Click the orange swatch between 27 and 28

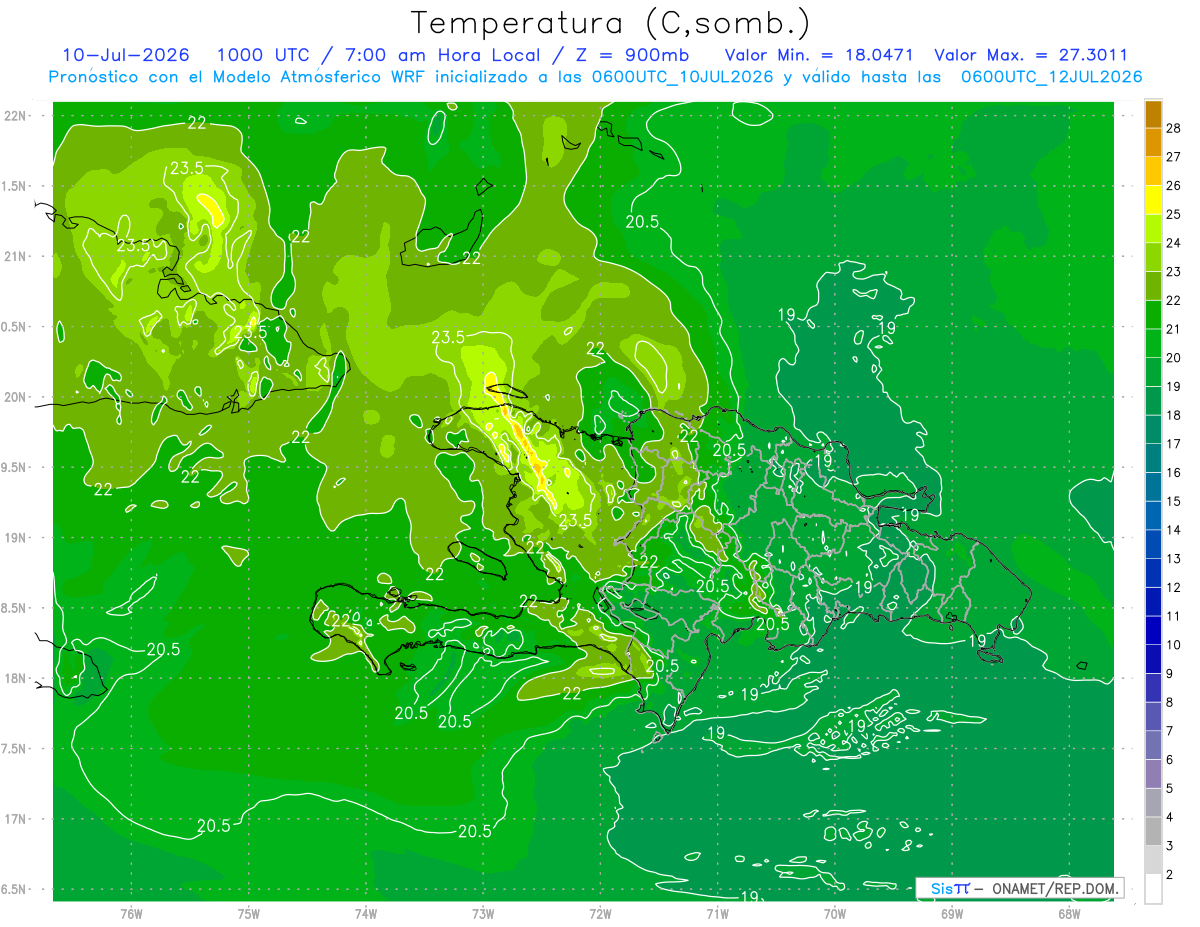coord(1153,142)
